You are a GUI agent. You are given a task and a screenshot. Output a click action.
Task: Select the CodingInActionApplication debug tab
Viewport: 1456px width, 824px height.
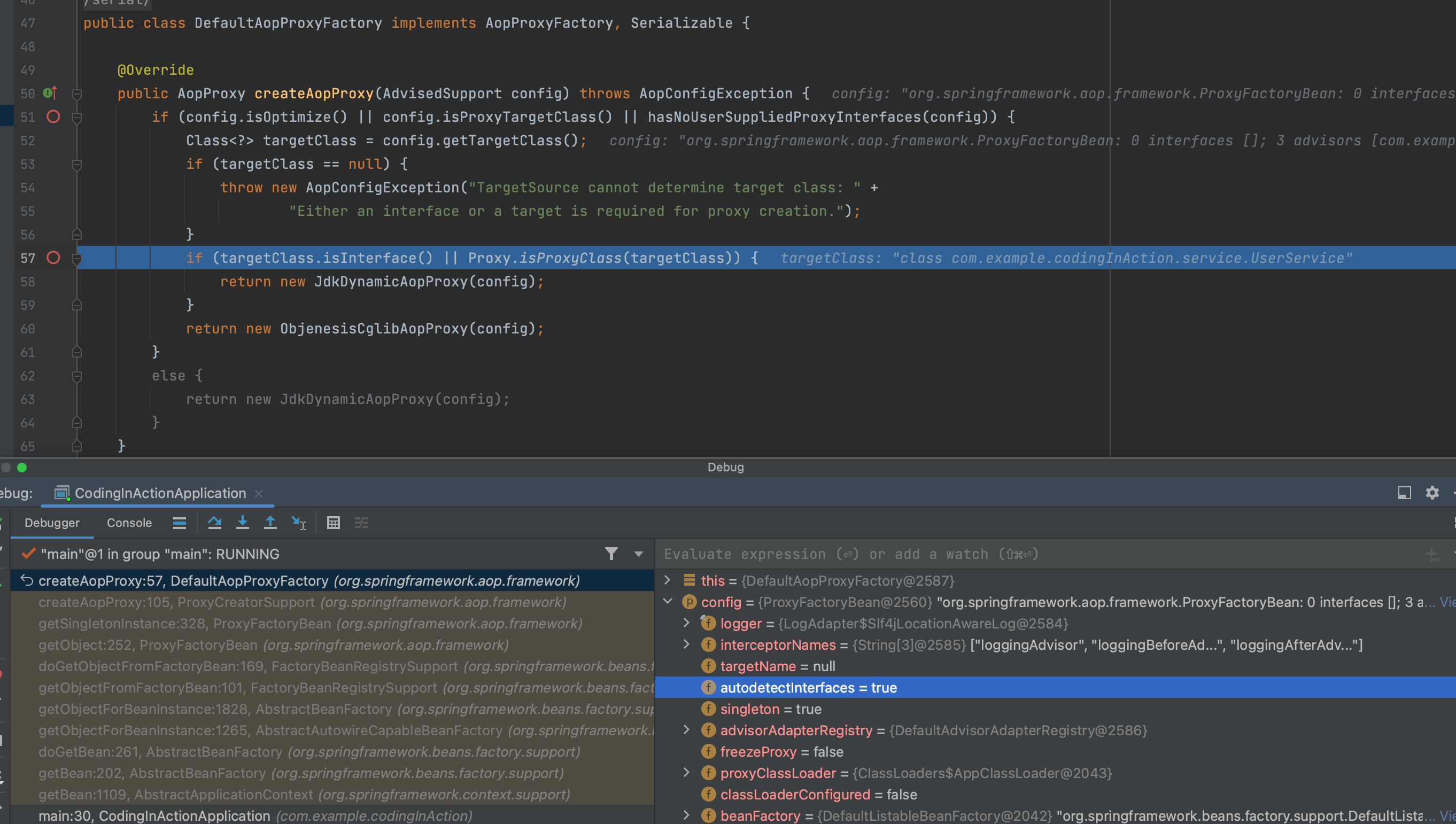pos(160,493)
